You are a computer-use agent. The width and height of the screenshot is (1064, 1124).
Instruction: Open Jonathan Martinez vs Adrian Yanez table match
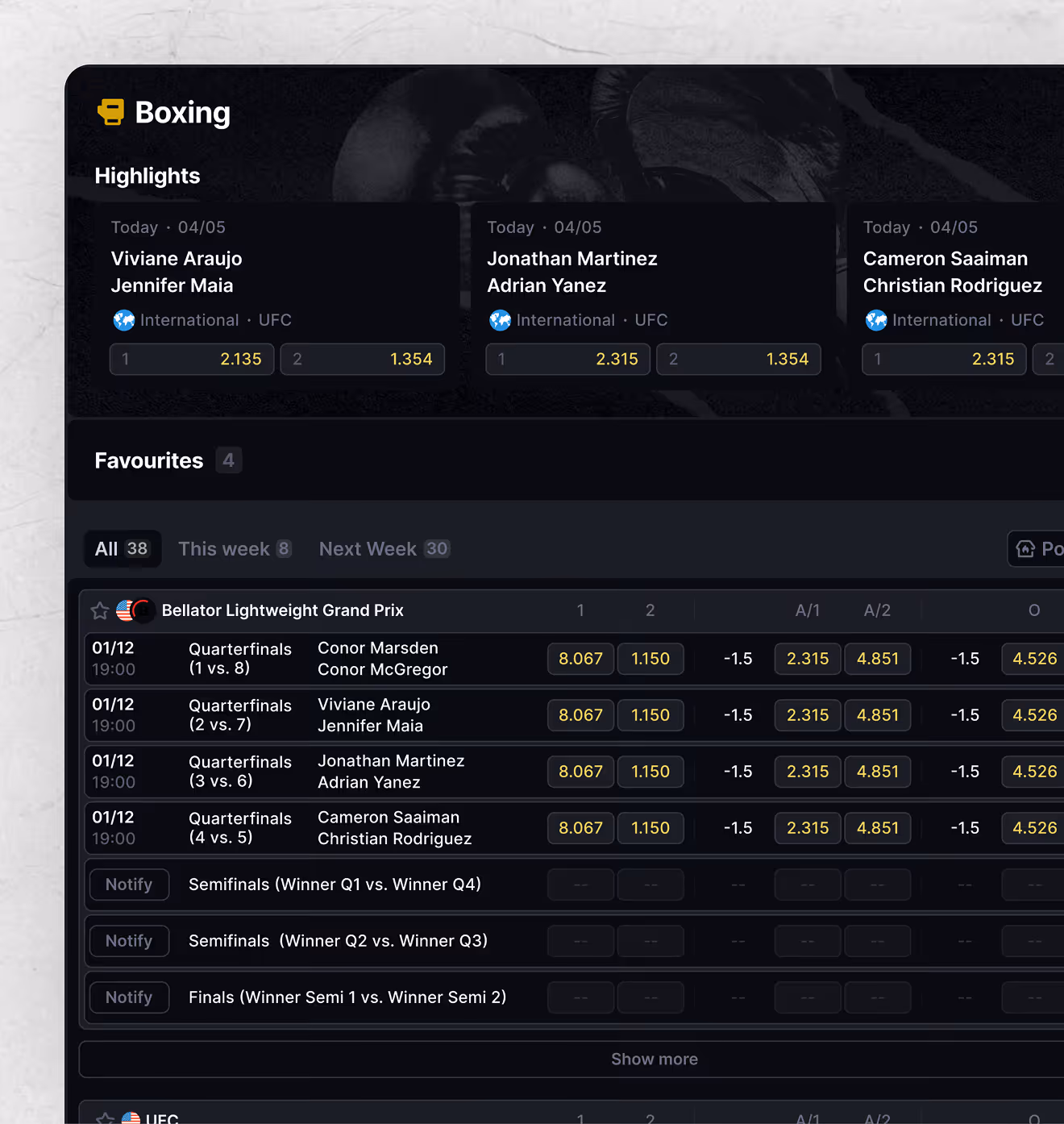391,772
